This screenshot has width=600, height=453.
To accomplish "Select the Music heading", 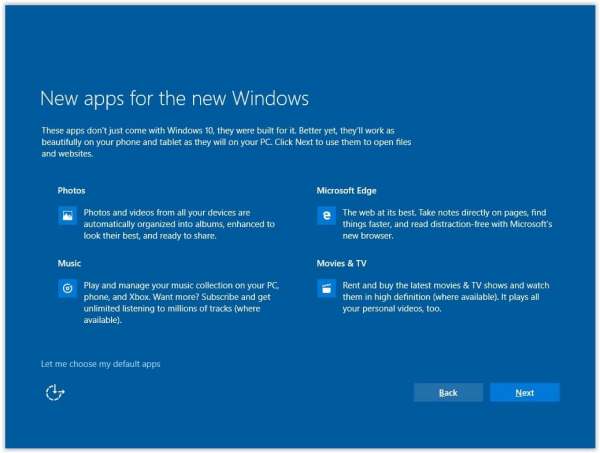I will click(69, 262).
